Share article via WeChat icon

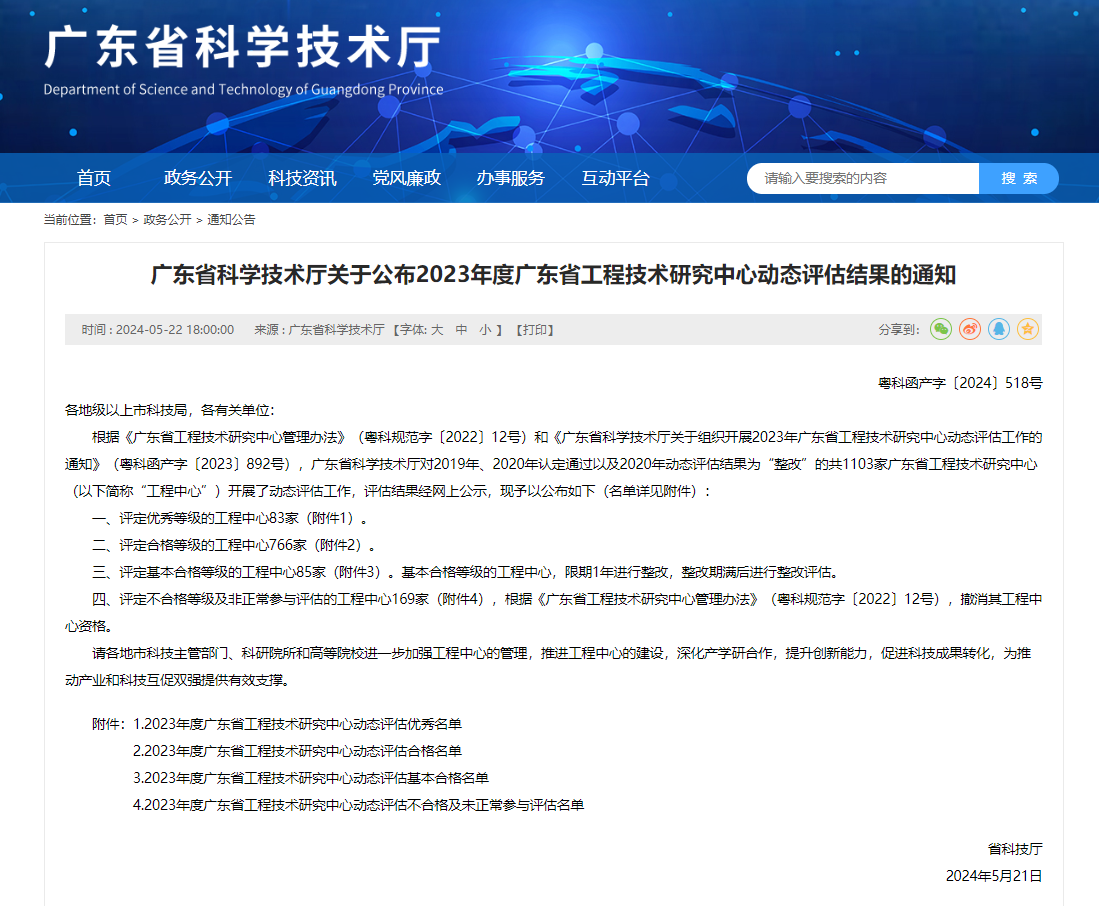(941, 329)
